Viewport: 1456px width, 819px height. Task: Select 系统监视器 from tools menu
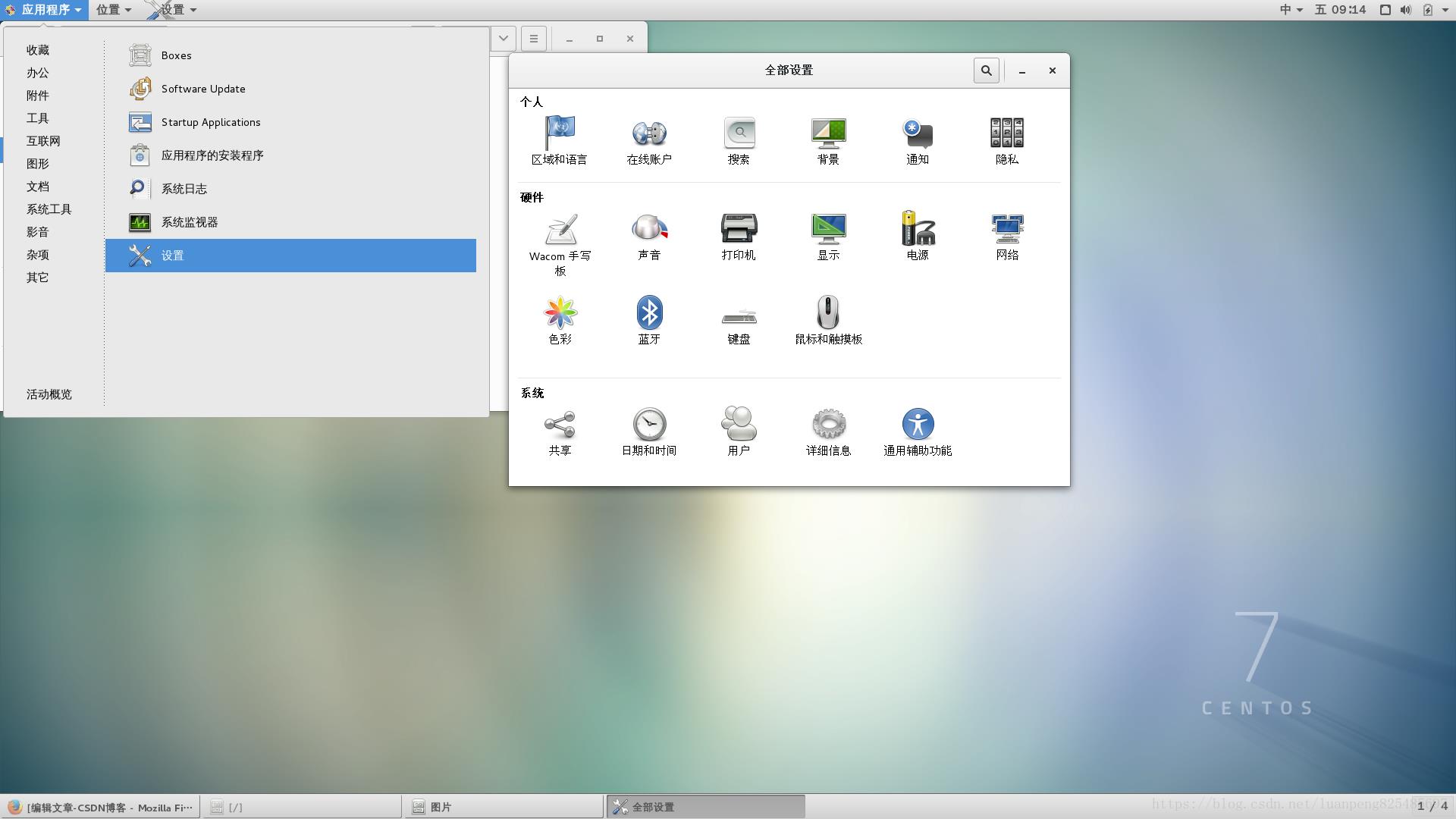pos(192,221)
